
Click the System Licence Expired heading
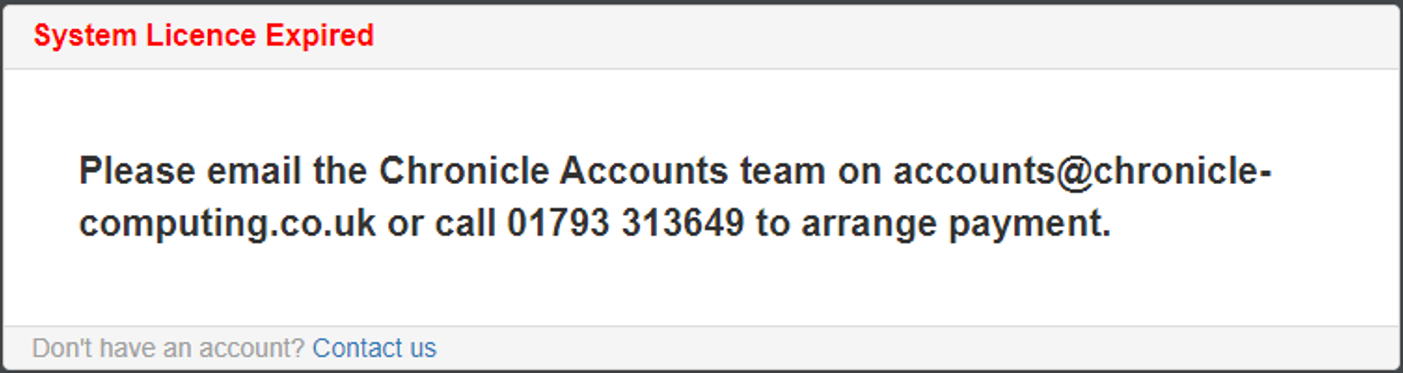point(204,36)
